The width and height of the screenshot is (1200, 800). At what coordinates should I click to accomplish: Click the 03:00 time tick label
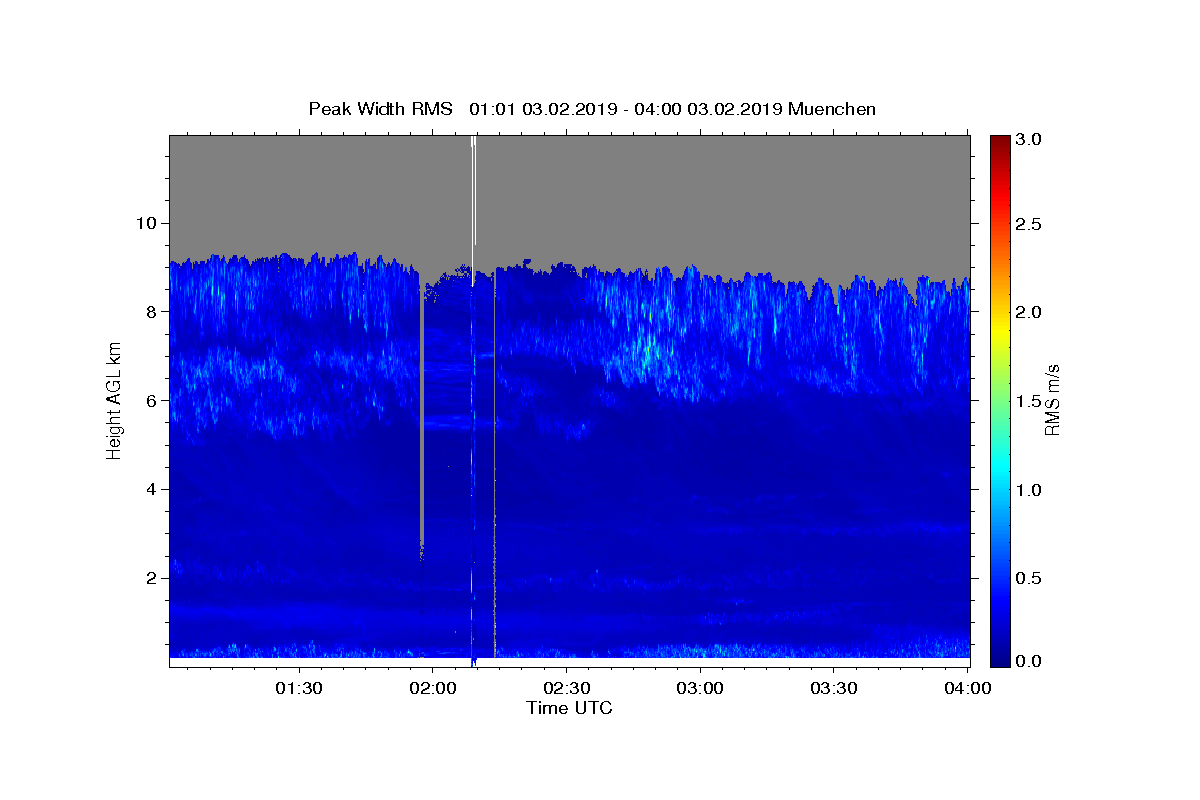click(x=700, y=688)
